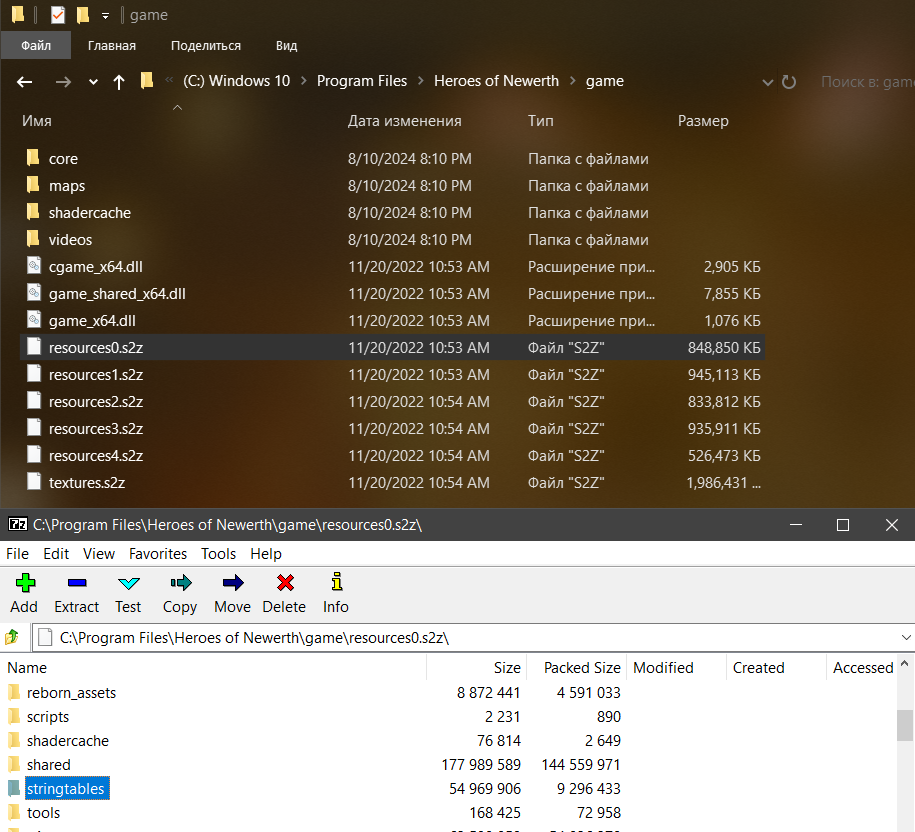
Task: Maximize the 7-Zip window
Action: coord(843,525)
